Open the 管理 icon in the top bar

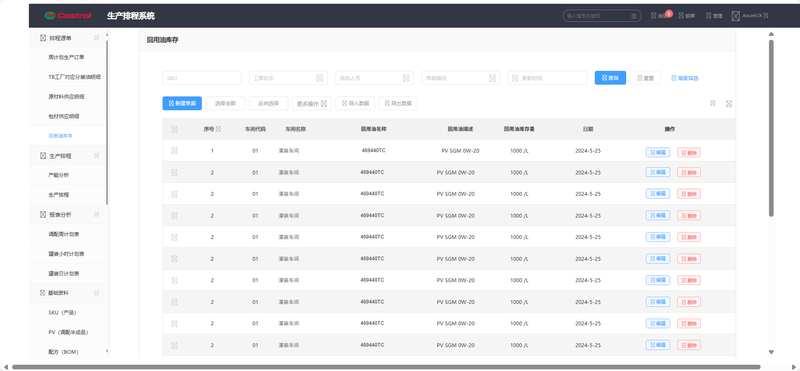[x=709, y=16]
